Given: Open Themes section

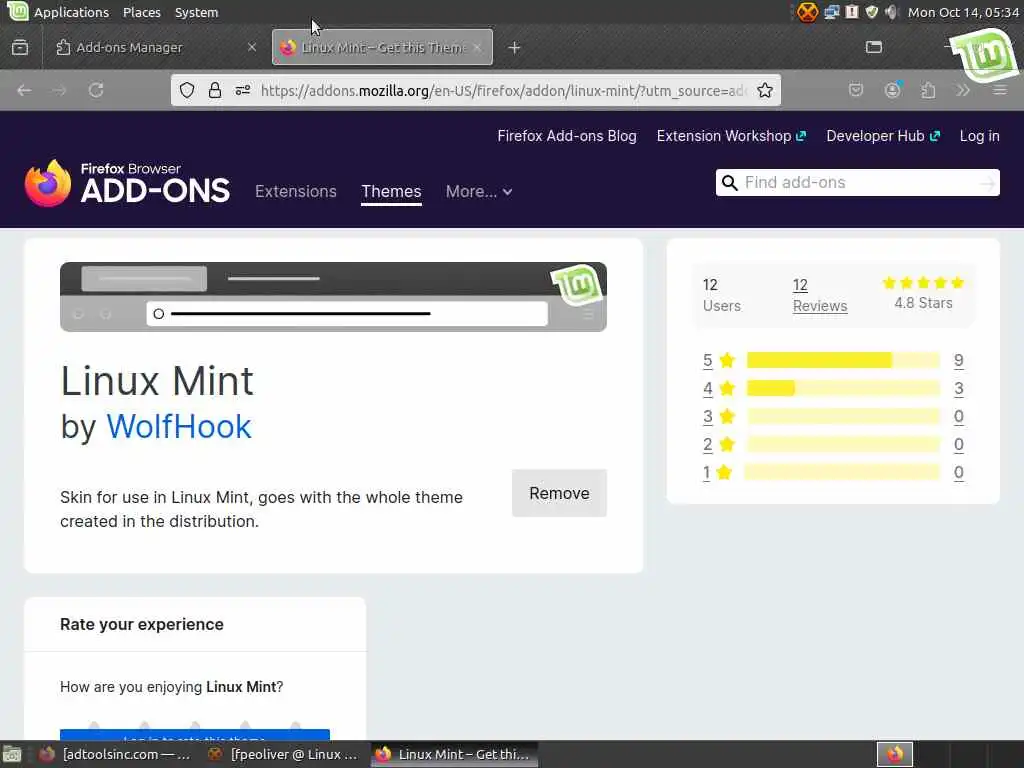Looking at the screenshot, I should click(x=391, y=191).
